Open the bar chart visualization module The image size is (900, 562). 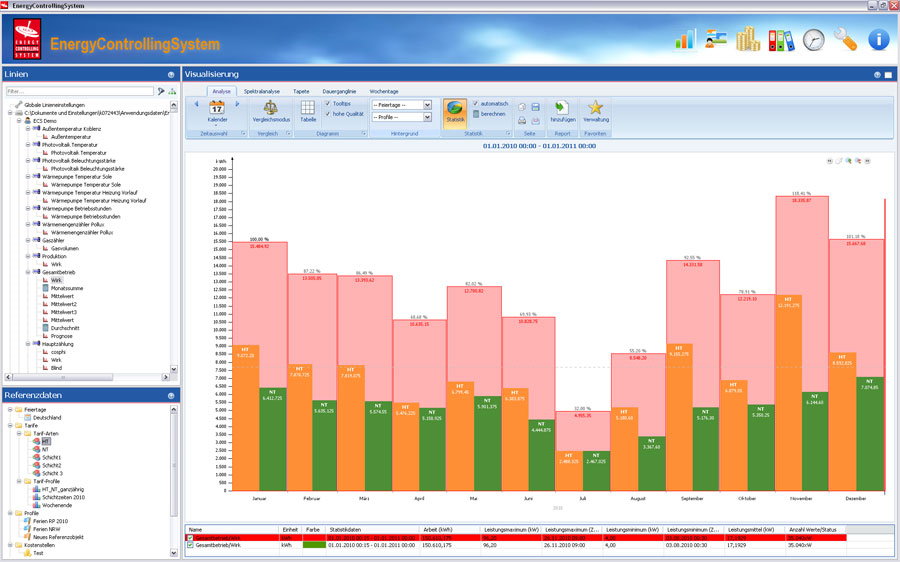(686, 39)
